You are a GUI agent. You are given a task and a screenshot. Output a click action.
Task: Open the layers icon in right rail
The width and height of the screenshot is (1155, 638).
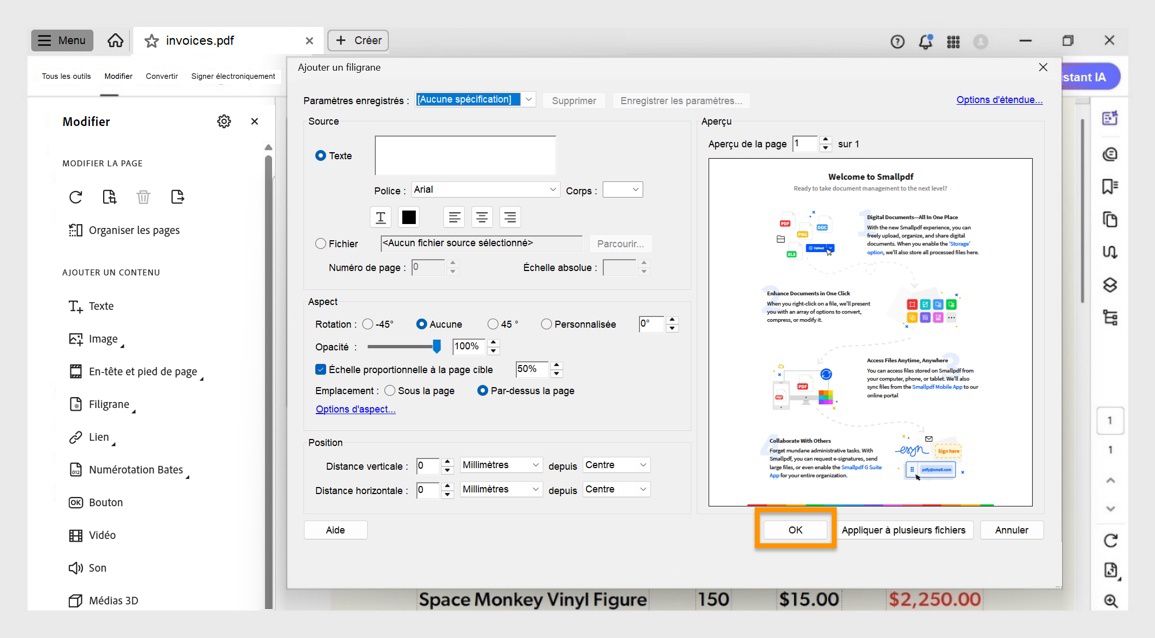[1110, 285]
